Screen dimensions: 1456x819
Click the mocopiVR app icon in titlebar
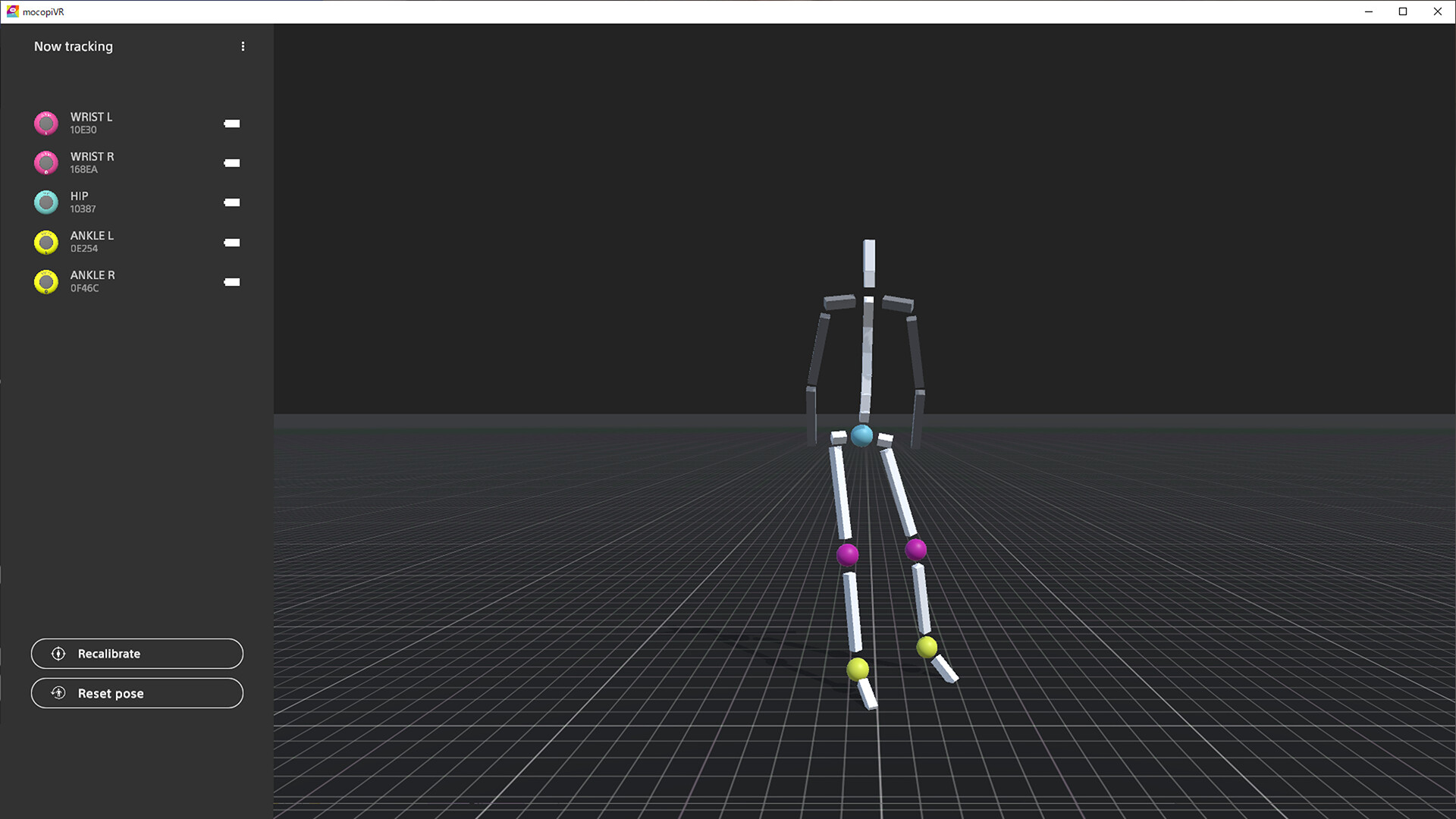pyautogui.click(x=11, y=11)
